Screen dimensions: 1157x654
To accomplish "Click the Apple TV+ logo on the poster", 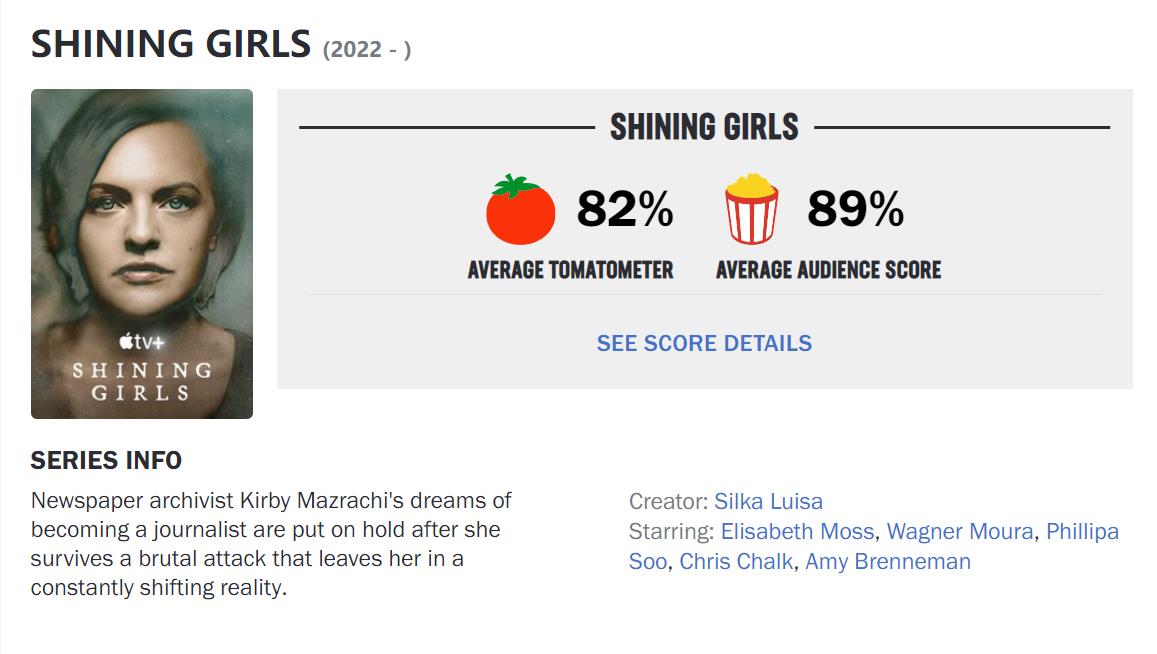I will 141,342.
